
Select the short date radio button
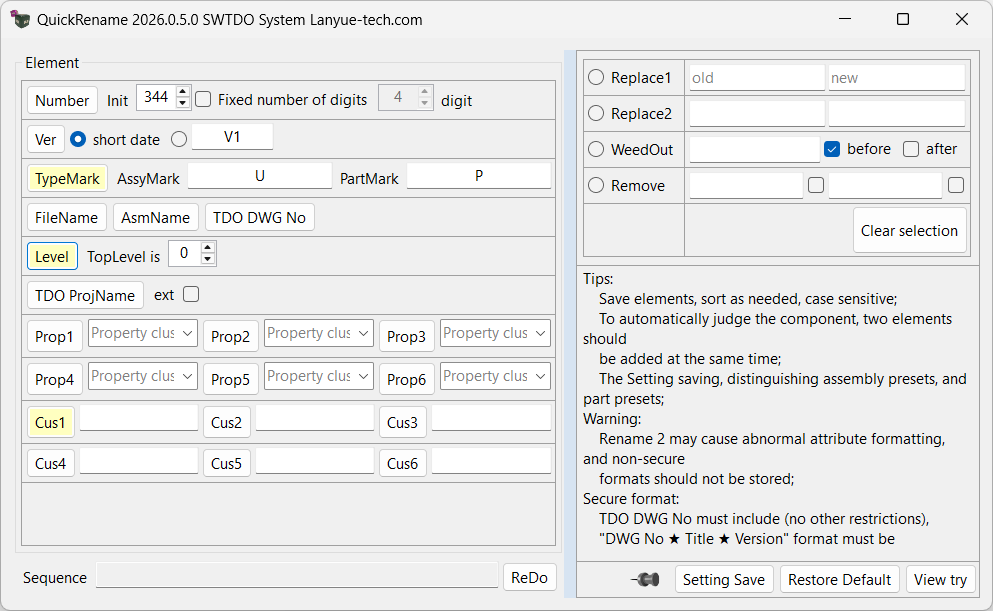point(78,139)
